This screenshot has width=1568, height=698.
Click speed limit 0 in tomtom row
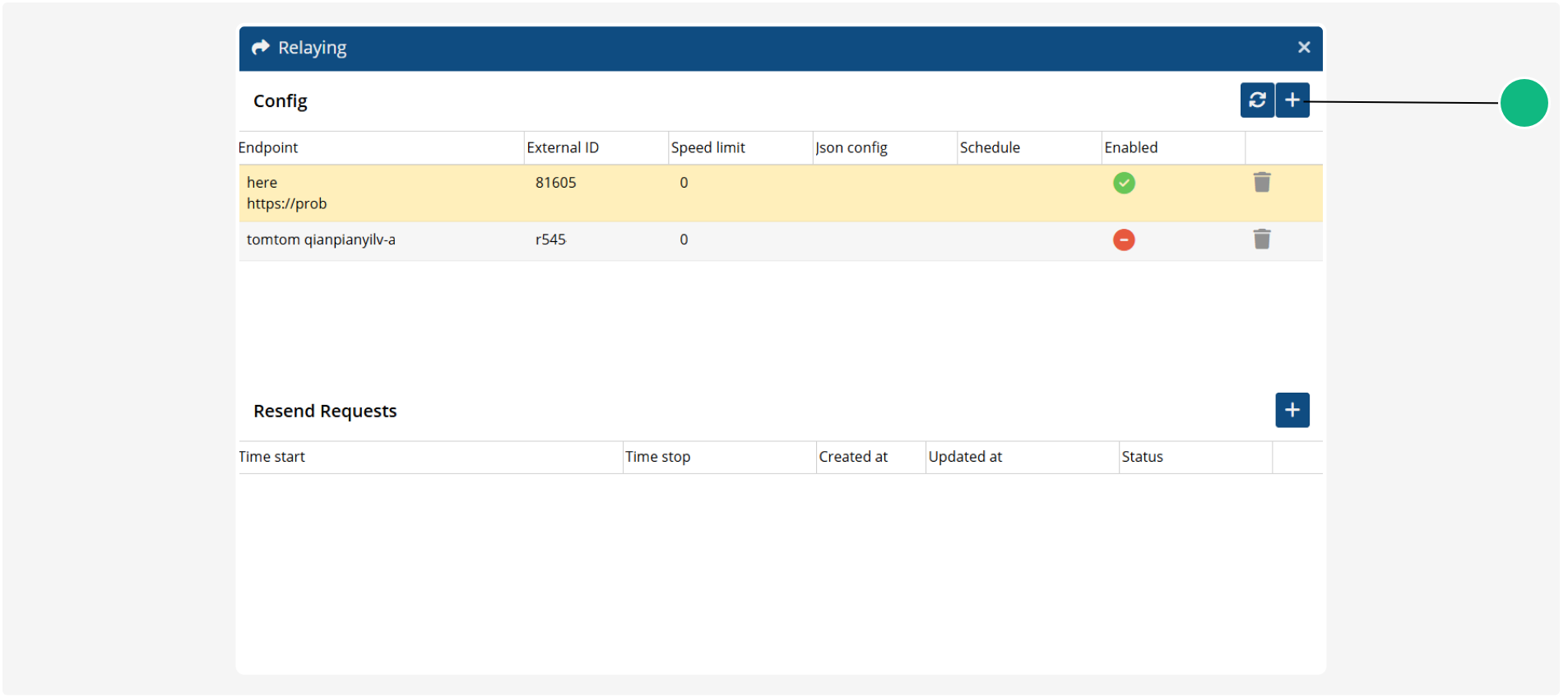click(x=684, y=240)
